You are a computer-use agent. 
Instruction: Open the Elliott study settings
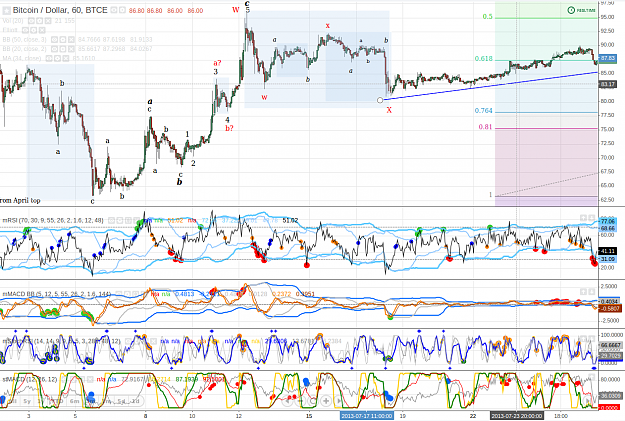(33, 30)
